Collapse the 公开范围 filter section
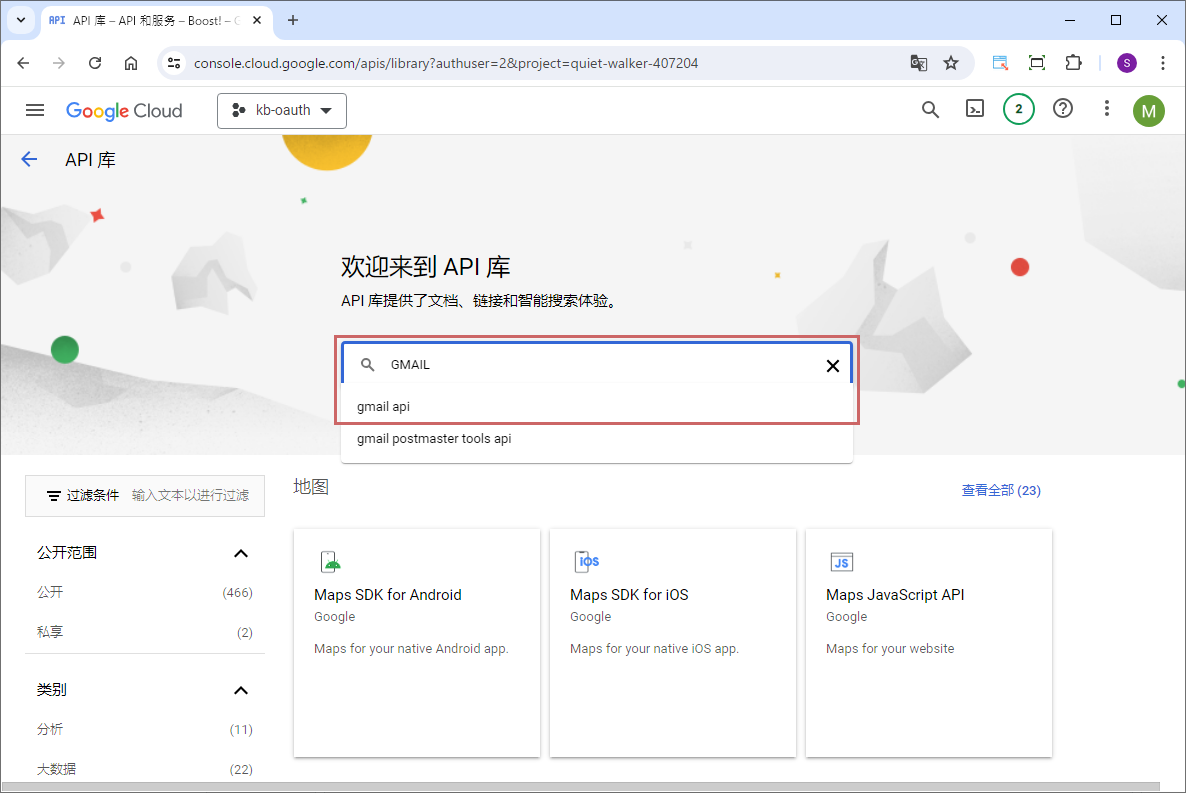The image size is (1186, 793). (x=240, y=553)
